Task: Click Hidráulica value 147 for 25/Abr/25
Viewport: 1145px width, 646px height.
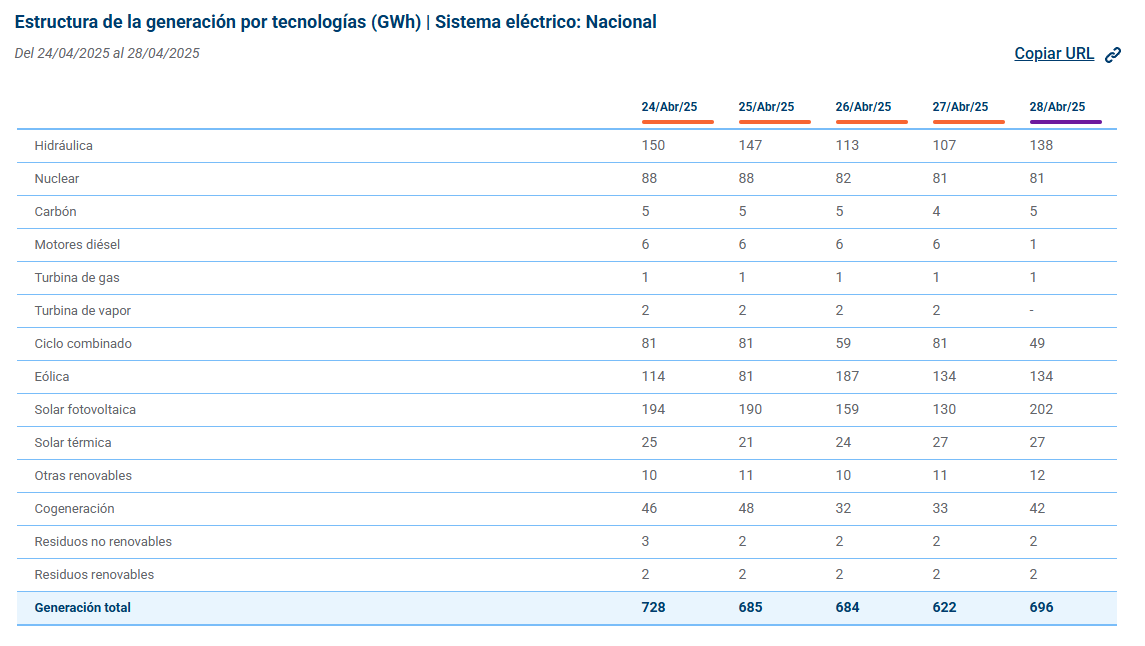Action: point(750,145)
